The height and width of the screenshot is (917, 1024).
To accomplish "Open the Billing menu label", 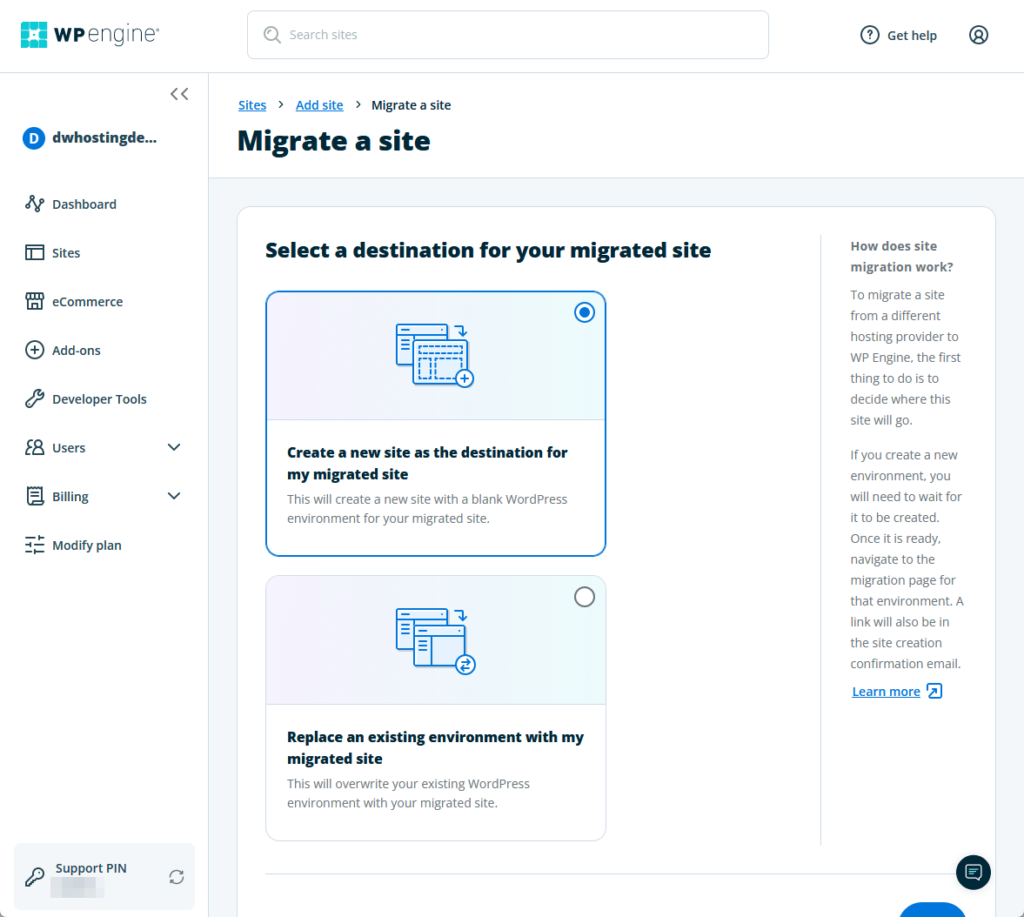I will click(71, 496).
